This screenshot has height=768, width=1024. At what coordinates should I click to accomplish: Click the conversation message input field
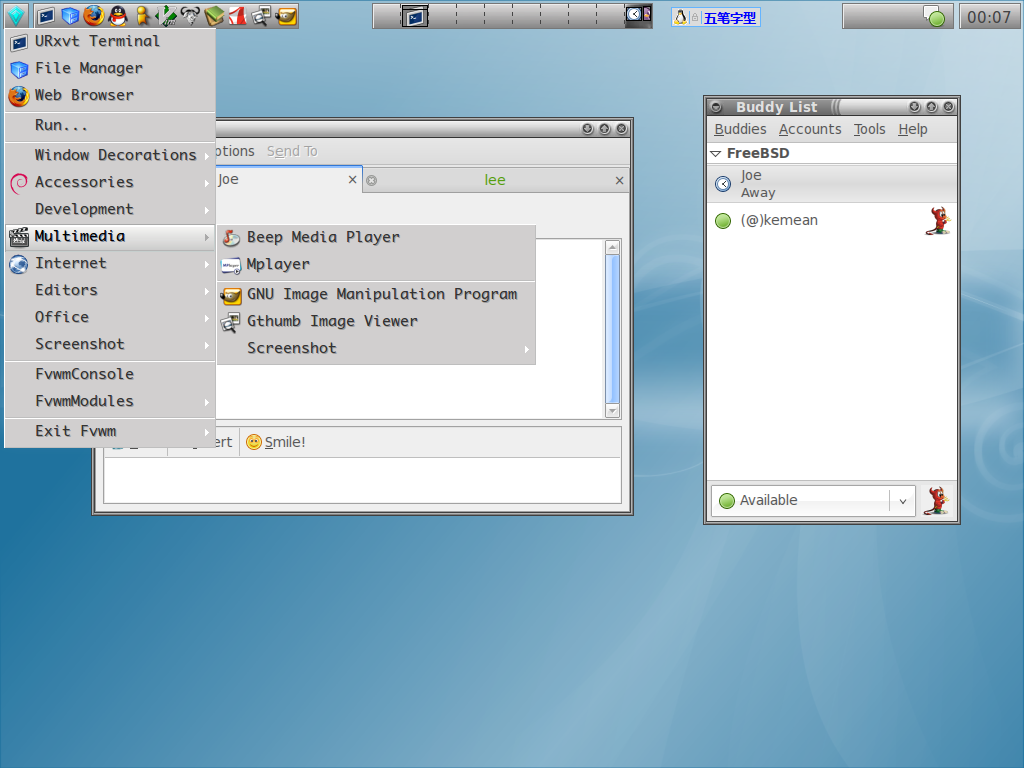coord(362,480)
